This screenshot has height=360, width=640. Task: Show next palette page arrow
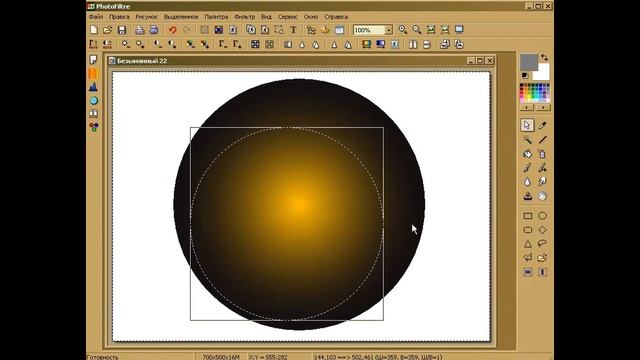[x=543, y=107]
